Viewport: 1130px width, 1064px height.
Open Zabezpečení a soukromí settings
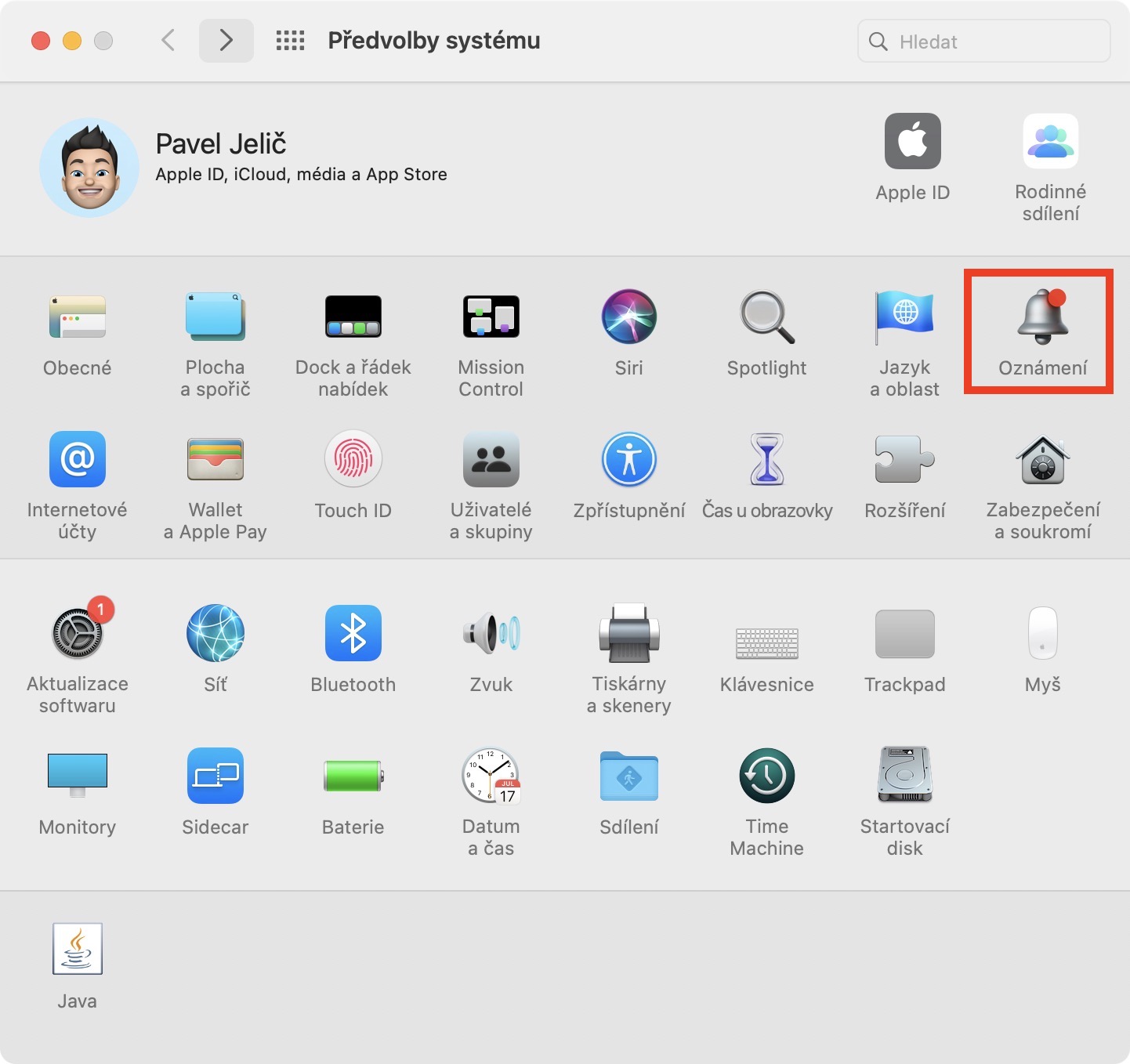pyautogui.click(x=1043, y=459)
